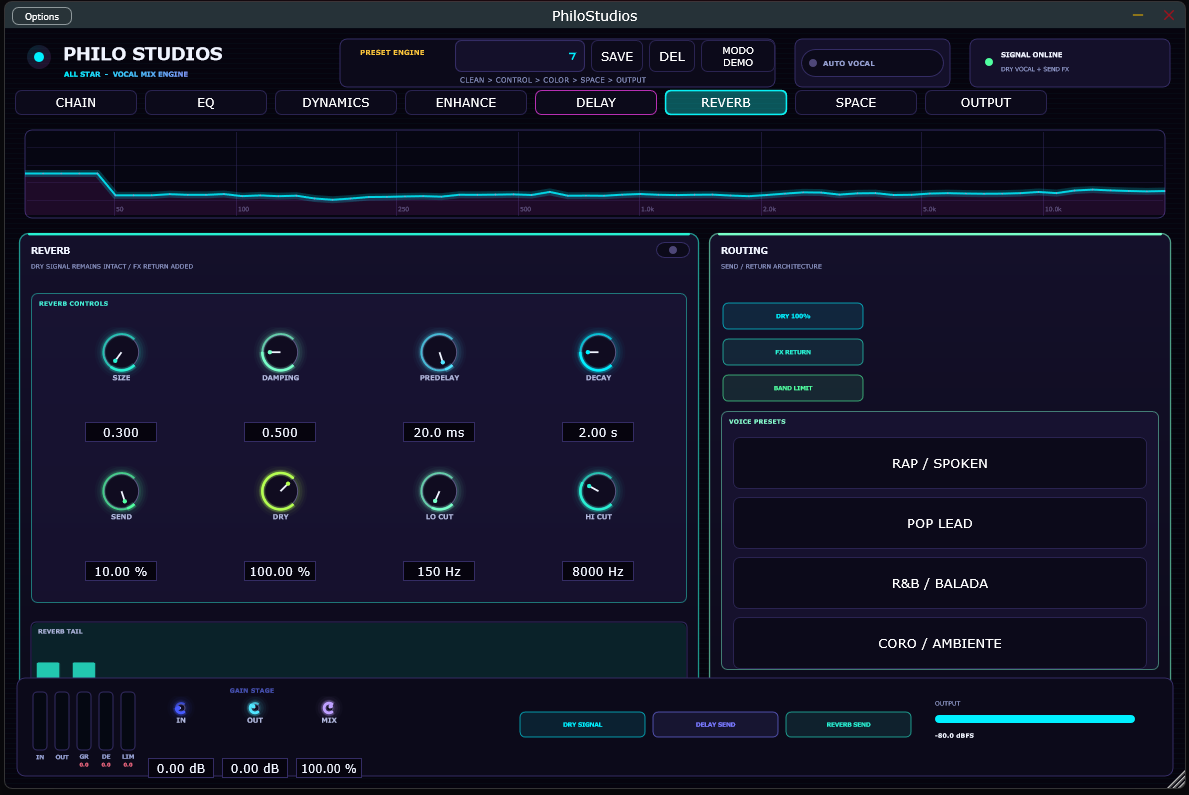Click the output gain 0.00 dB field
1189x795 pixels.
pyautogui.click(x=255, y=768)
